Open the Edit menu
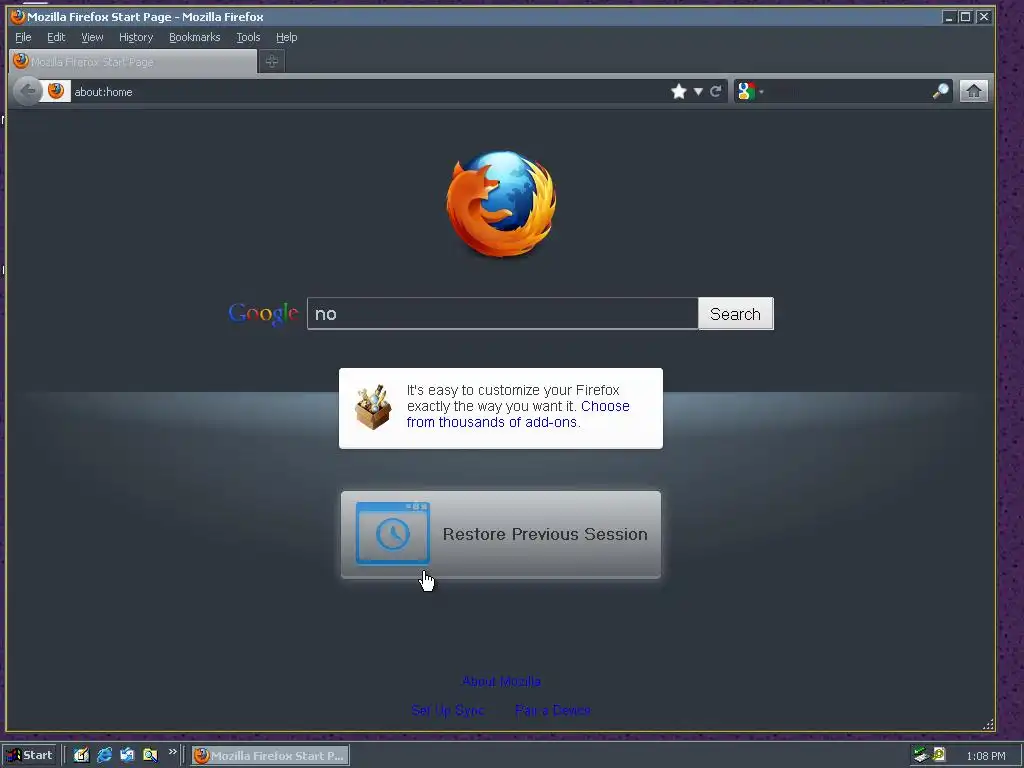The image size is (1024, 768). (56, 37)
